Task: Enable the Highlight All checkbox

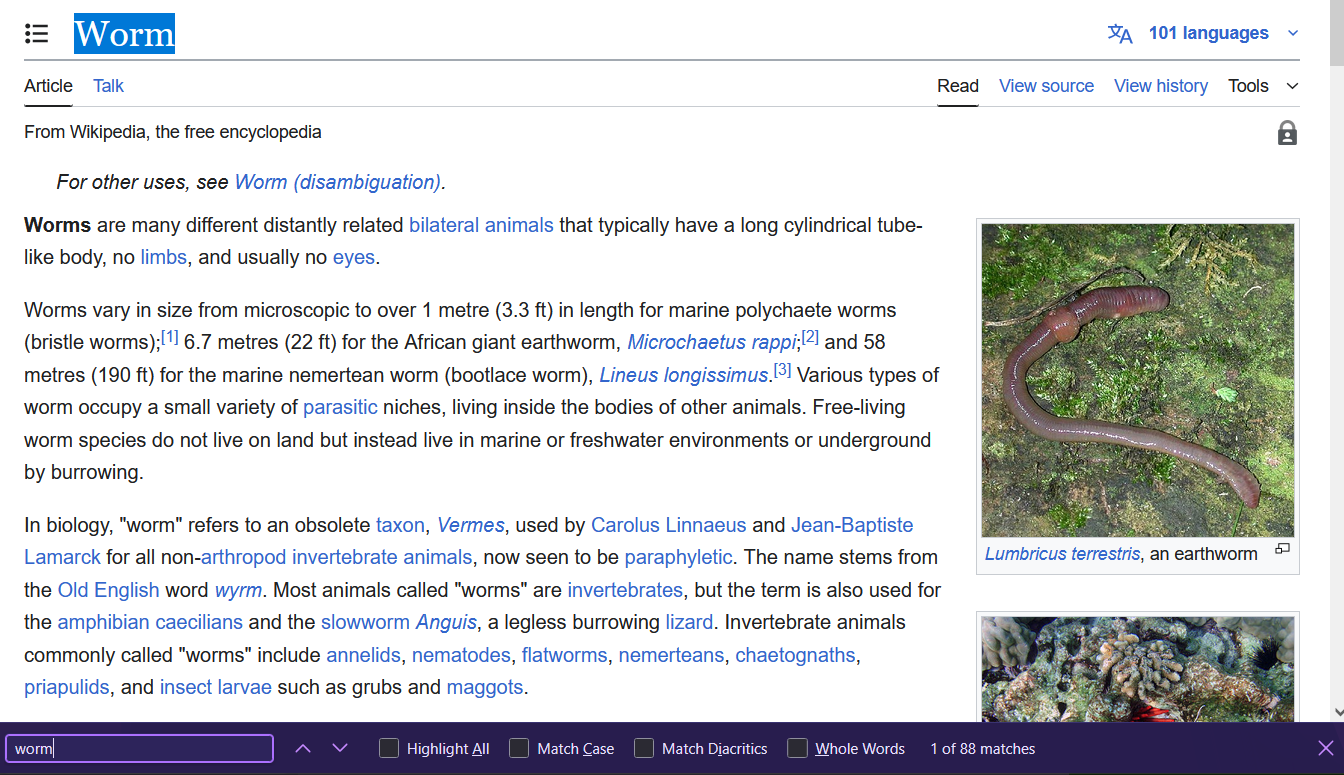Action: pos(389,748)
